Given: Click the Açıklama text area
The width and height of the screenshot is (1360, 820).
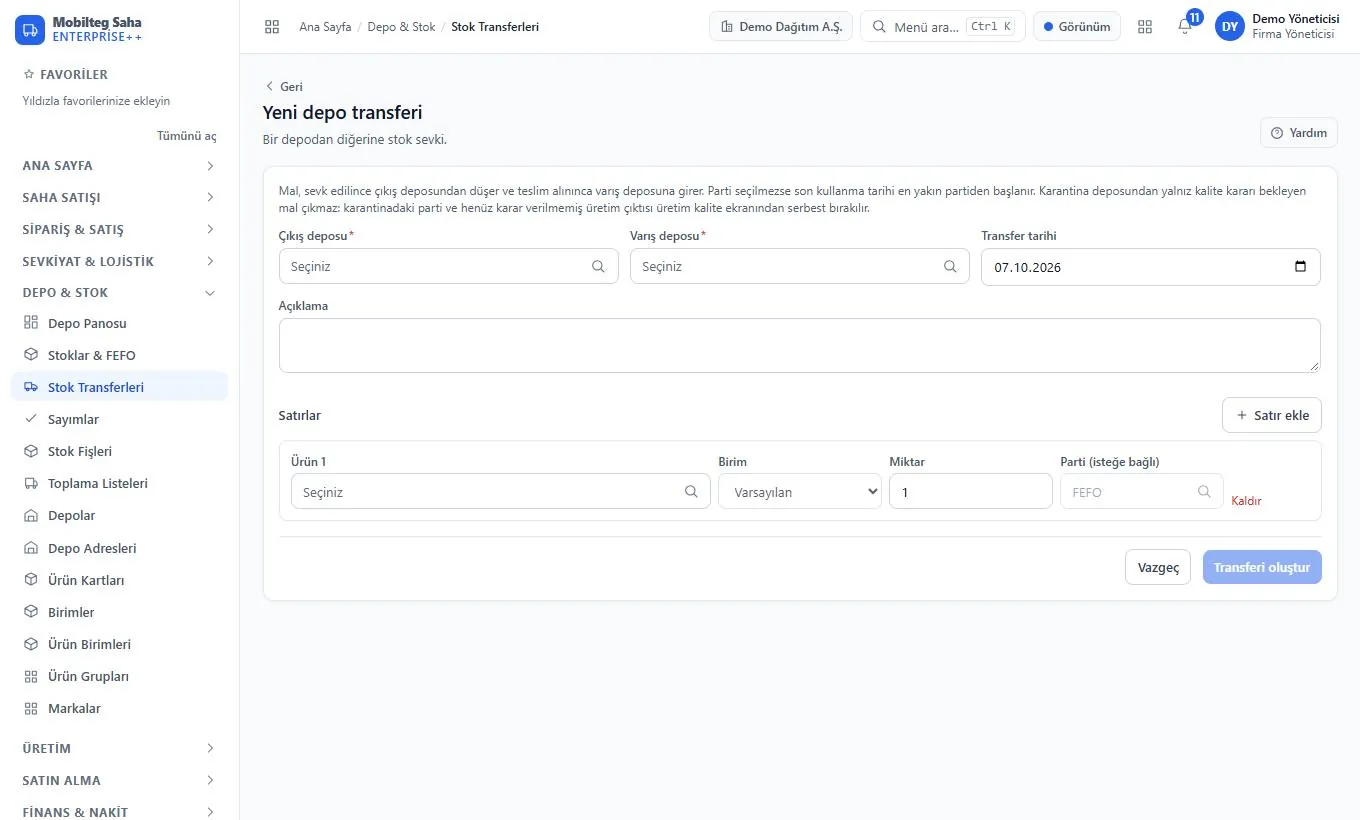Looking at the screenshot, I should coord(799,346).
